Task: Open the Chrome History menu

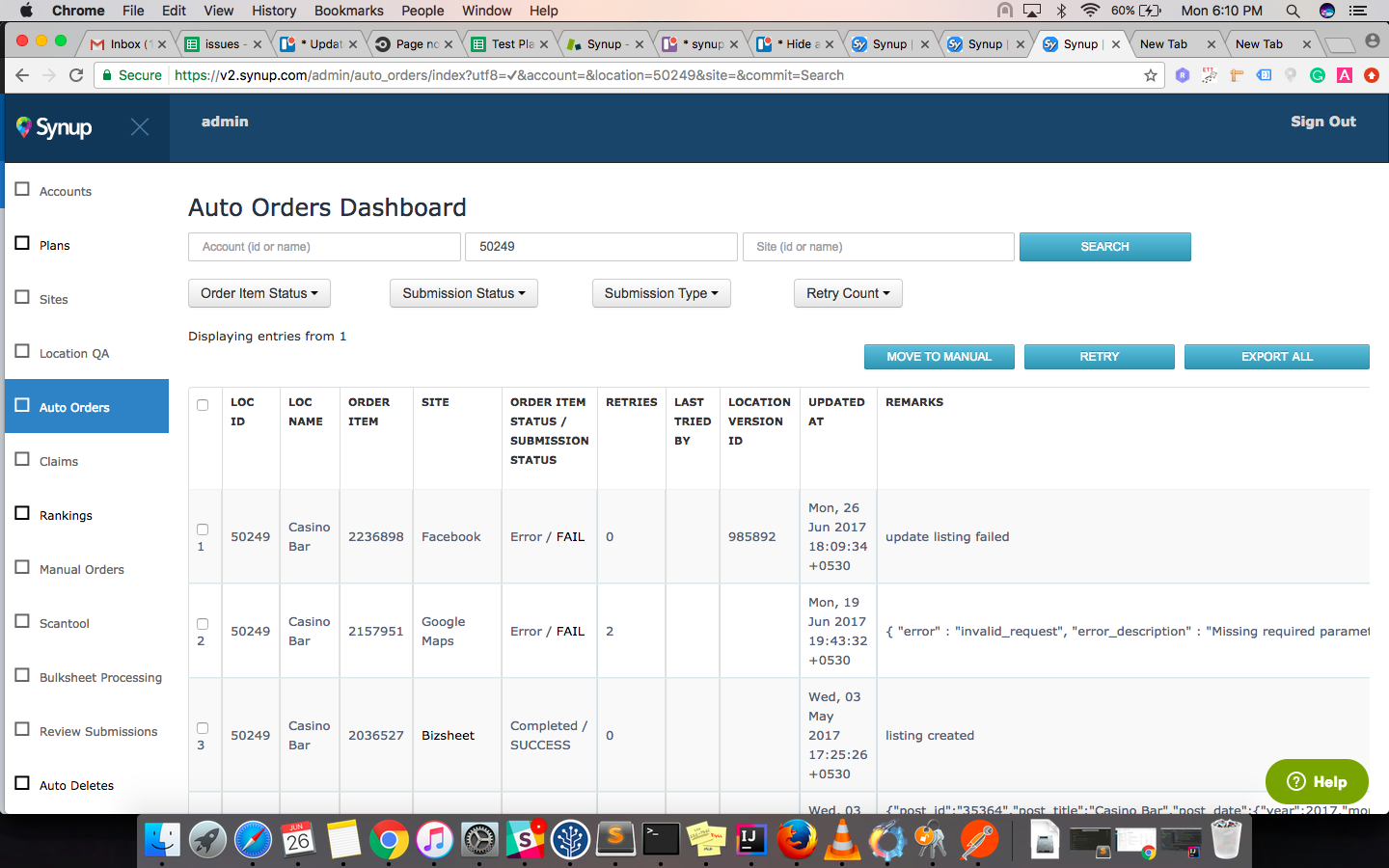Action: click(x=274, y=11)
